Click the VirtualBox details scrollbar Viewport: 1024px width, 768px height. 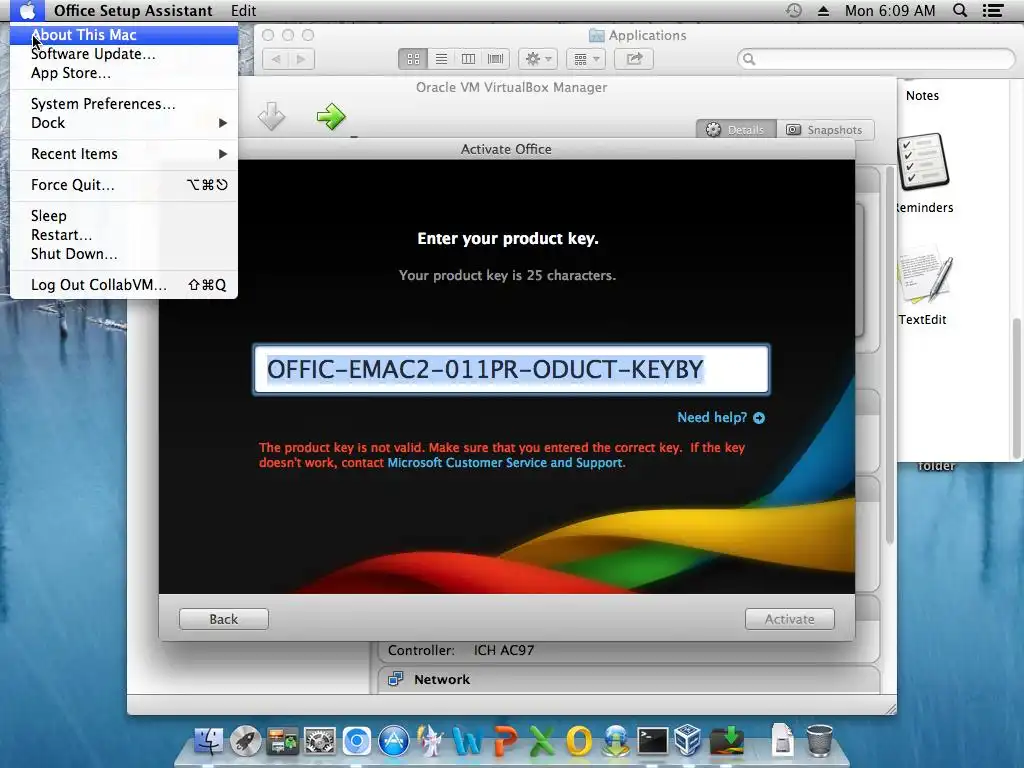click(x=889, y=356)
